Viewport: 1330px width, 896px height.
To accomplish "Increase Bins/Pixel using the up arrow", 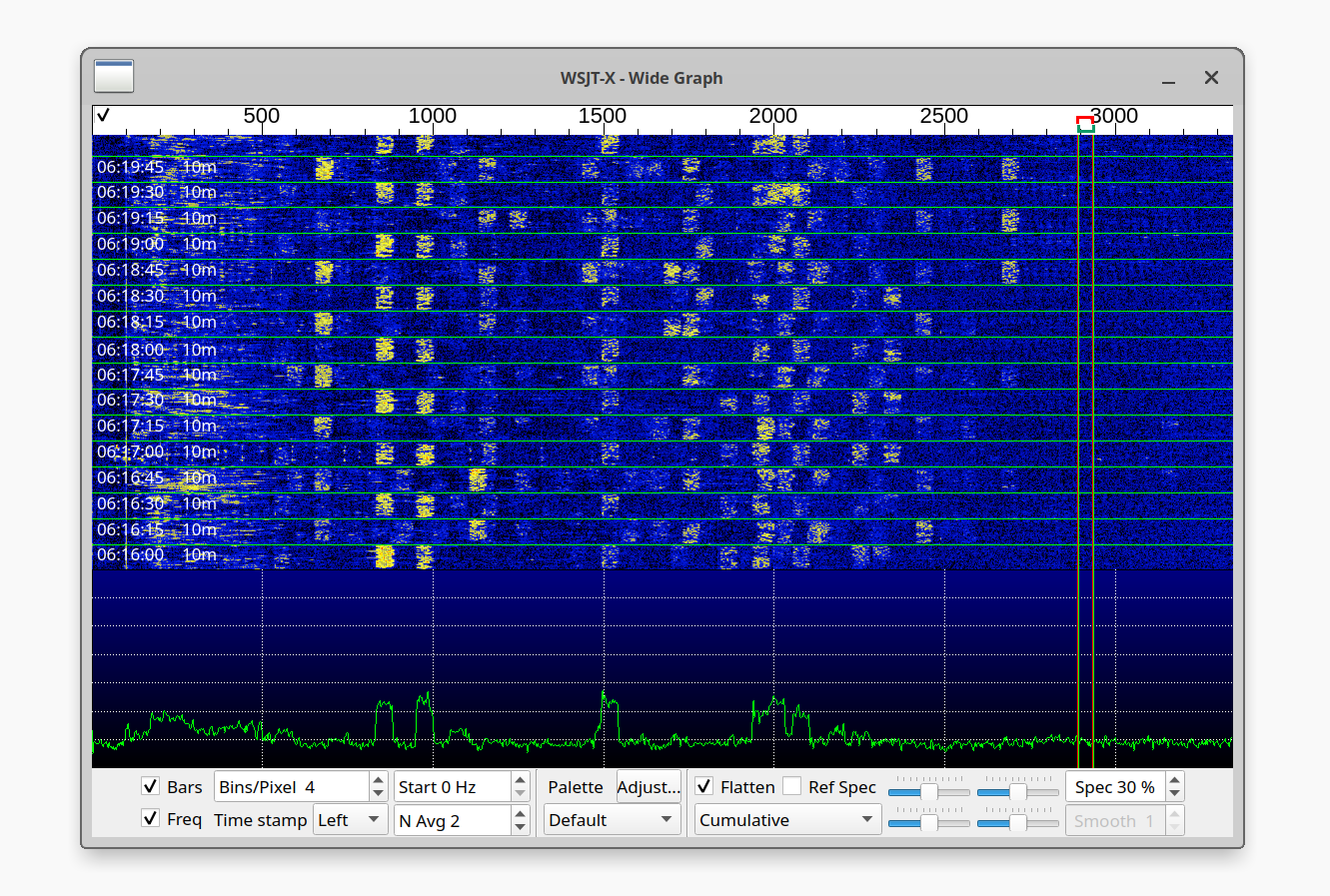I will click(377, 780).
